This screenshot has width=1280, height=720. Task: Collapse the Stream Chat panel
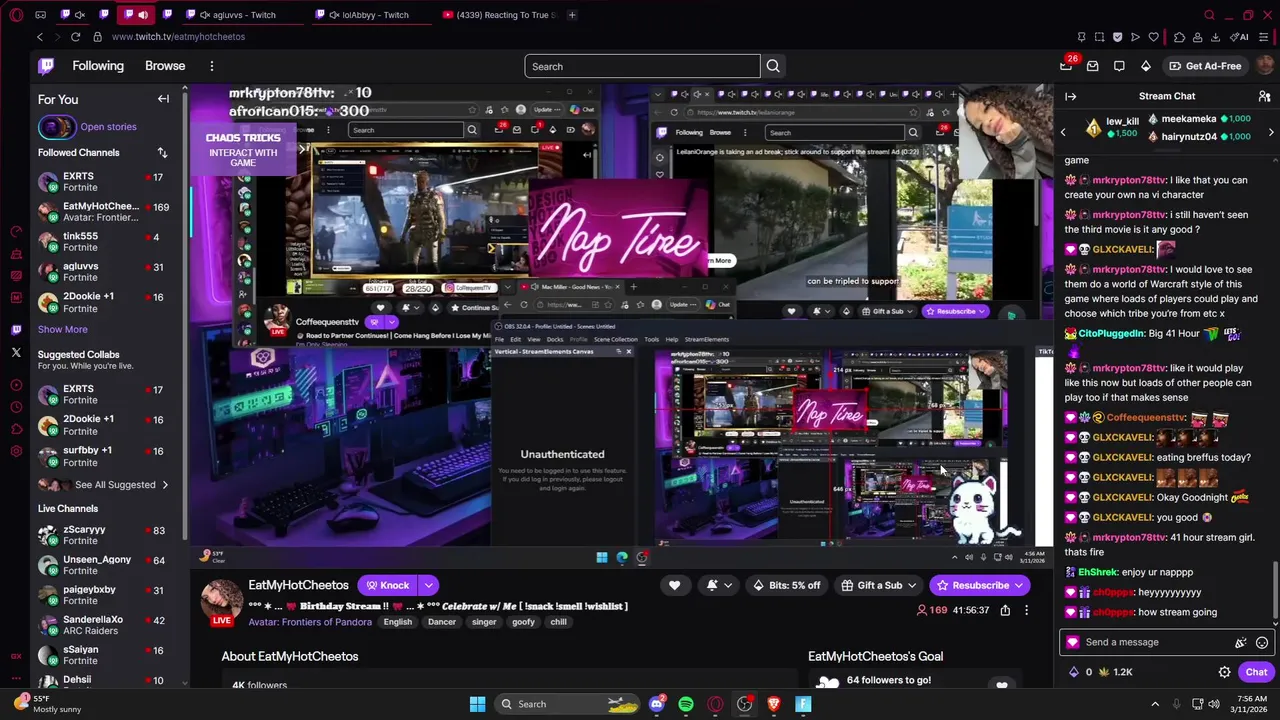click(1071, 96)
